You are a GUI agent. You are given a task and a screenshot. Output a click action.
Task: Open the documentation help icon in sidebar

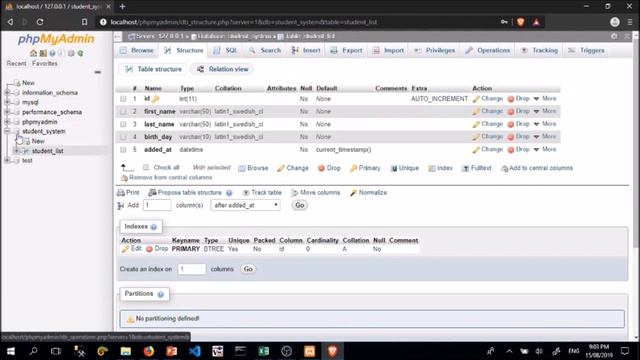coord(52,53)
